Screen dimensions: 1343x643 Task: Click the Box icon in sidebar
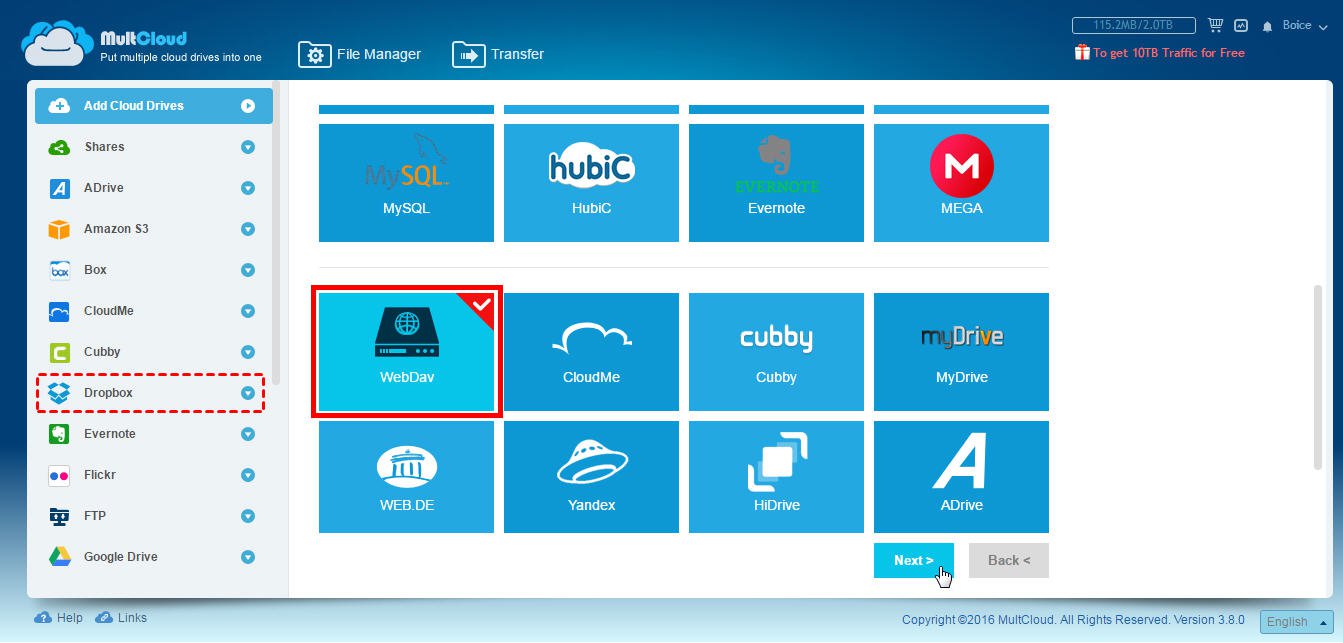click(59, 270)
